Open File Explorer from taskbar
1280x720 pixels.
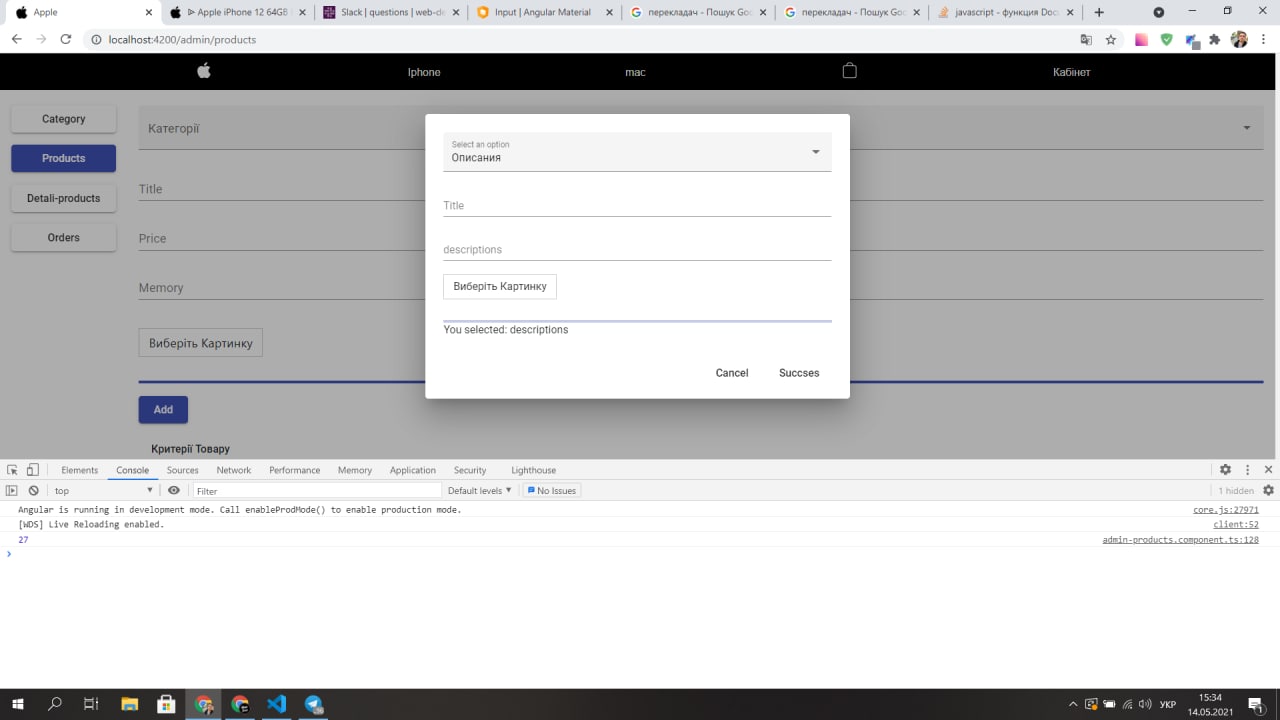point(129,704)
